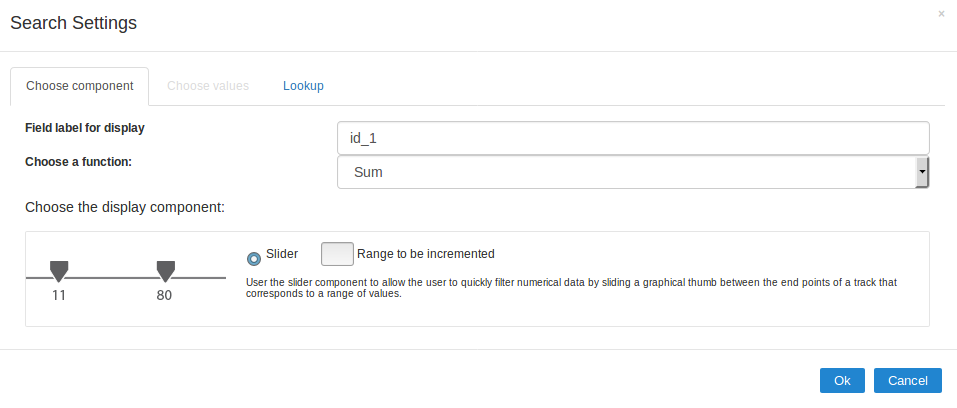Screen dimensions: 957x408
Task: Click the Slider option label text
Action: (x=282, y=254)
